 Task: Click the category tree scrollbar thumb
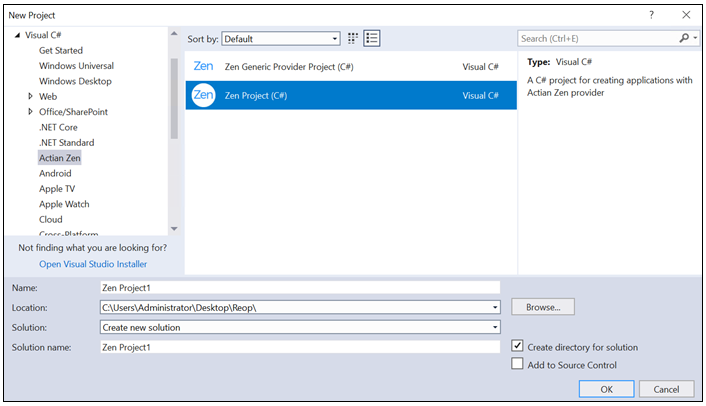(174, 98)
